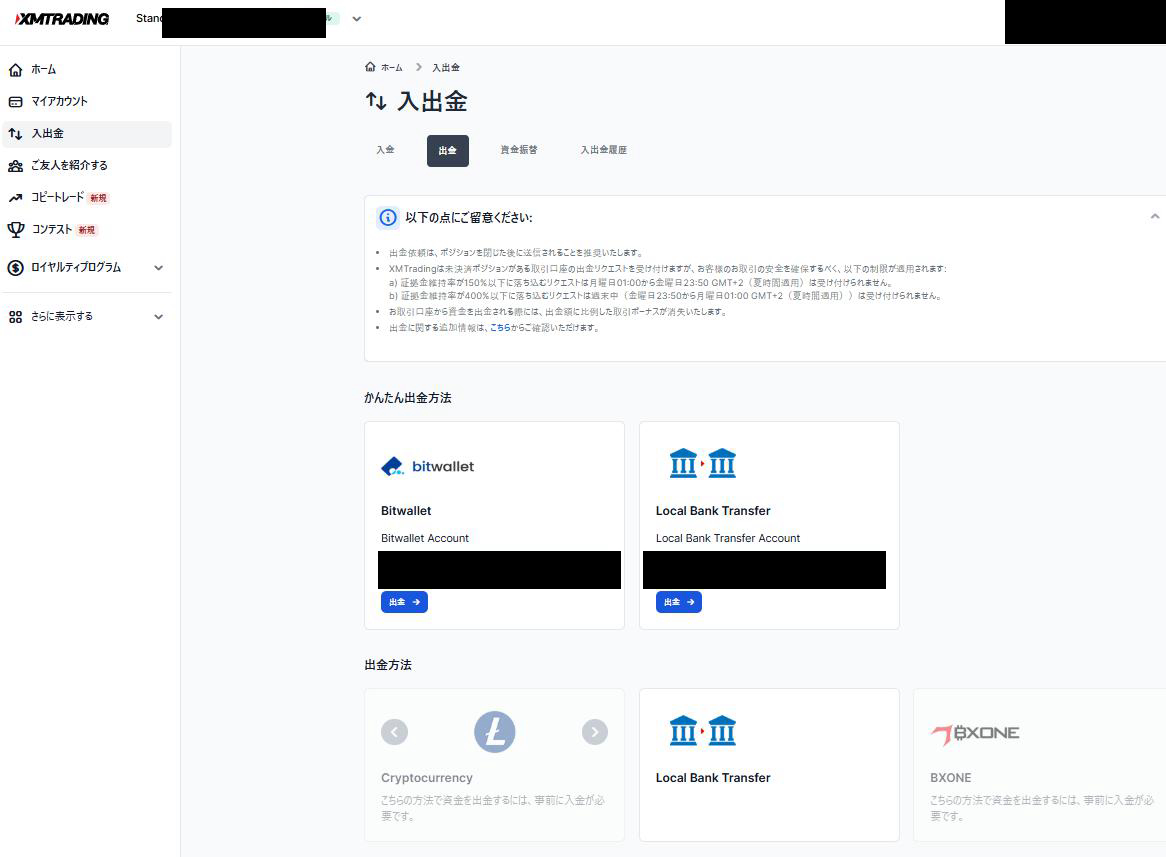Click the Litecoin coin icon
Viewport: 1166px width, 857px height.
coord(495,732)
